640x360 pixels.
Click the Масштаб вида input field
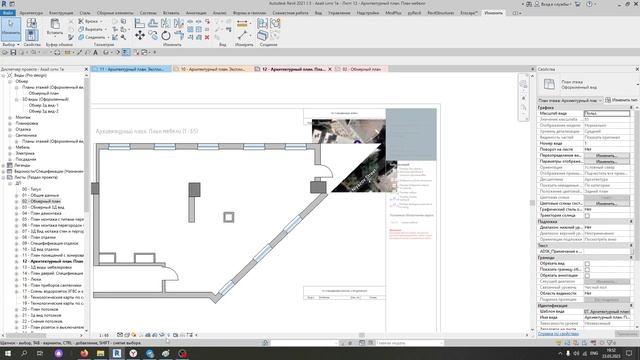pyautogui.click(x=607, y=113)
